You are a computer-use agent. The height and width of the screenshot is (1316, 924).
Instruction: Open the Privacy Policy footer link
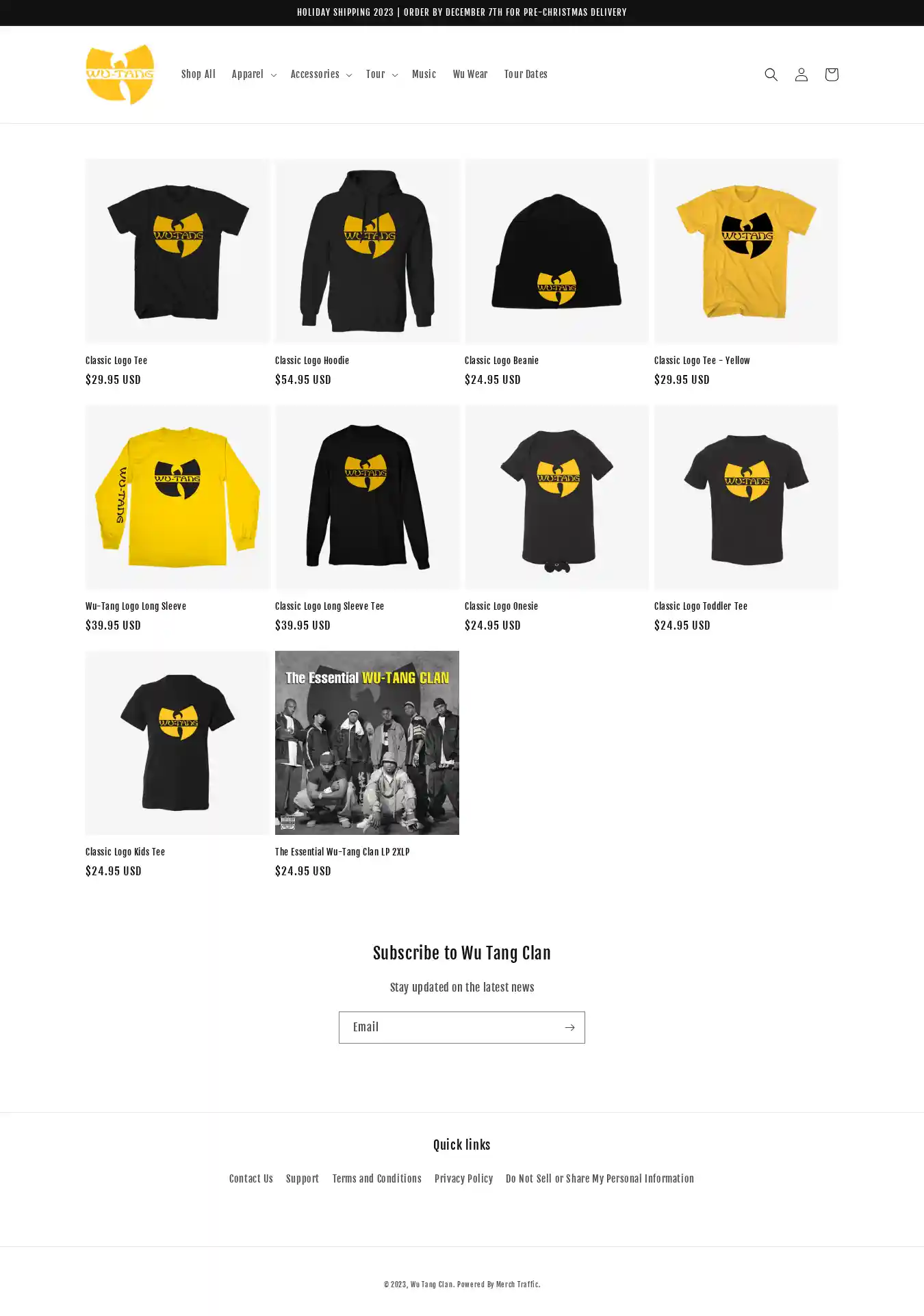point(463,1178)
